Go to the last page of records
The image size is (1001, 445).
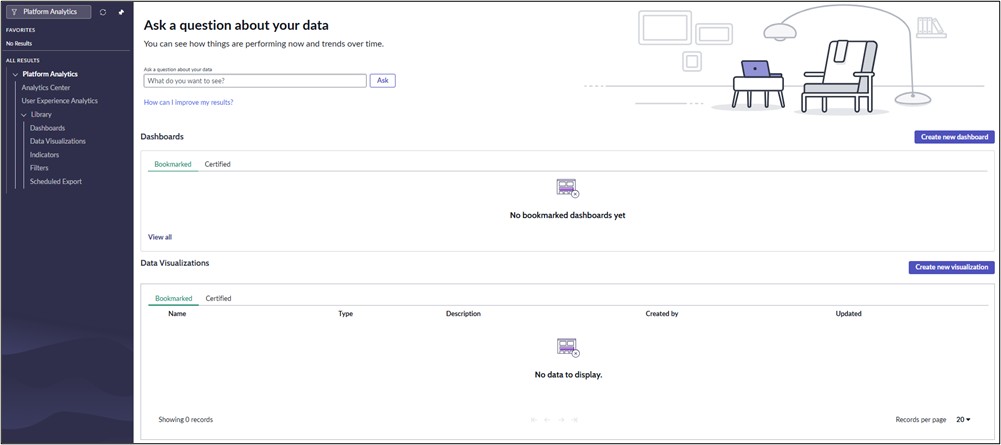575,419
